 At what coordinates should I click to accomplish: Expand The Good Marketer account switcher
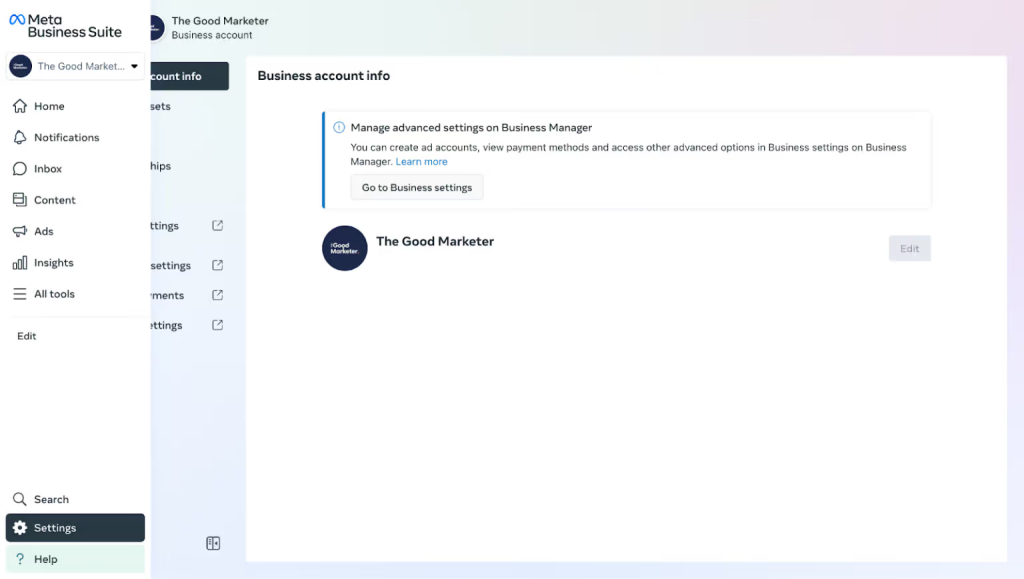(75, 66)
